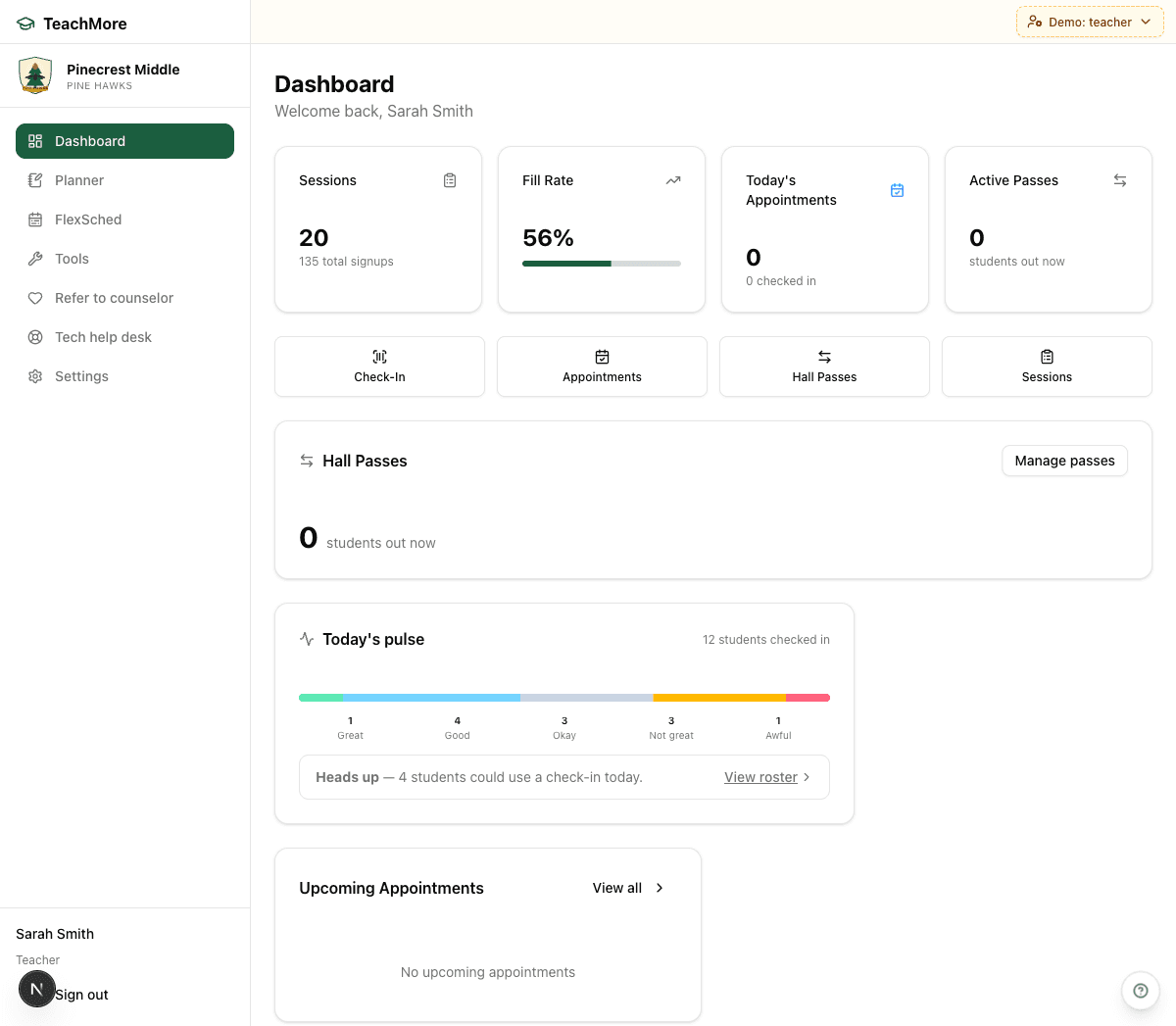
Task: Click the 56% fill rate value
Action: click(549, 238)
